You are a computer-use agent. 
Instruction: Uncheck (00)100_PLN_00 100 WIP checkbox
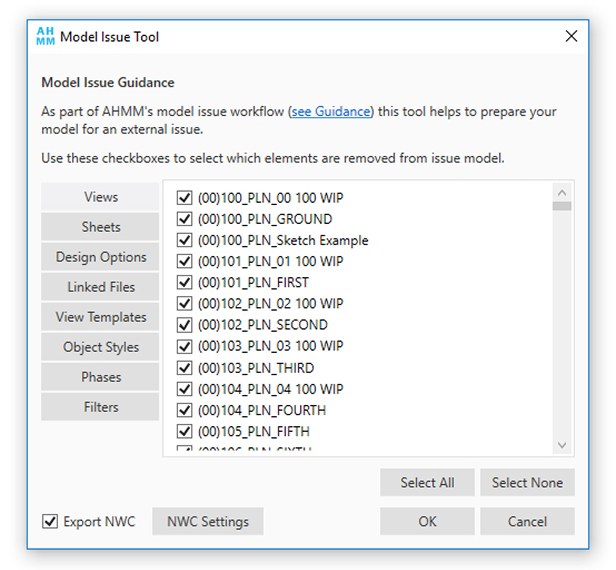tap(184, 198)
